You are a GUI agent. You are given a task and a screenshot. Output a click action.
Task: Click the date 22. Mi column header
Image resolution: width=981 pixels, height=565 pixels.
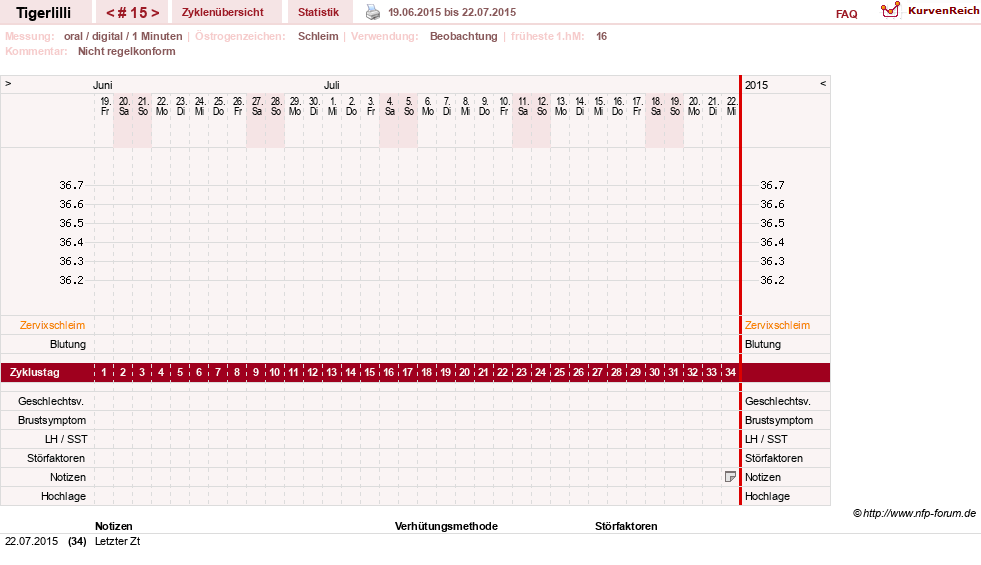click(x=731, y=106)
